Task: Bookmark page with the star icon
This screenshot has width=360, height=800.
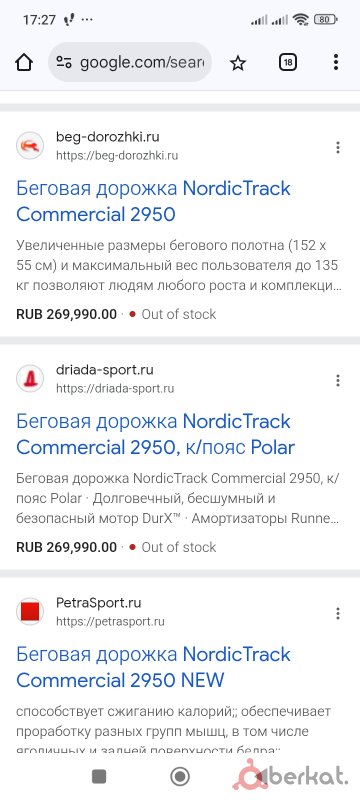Action: point(238,63)
